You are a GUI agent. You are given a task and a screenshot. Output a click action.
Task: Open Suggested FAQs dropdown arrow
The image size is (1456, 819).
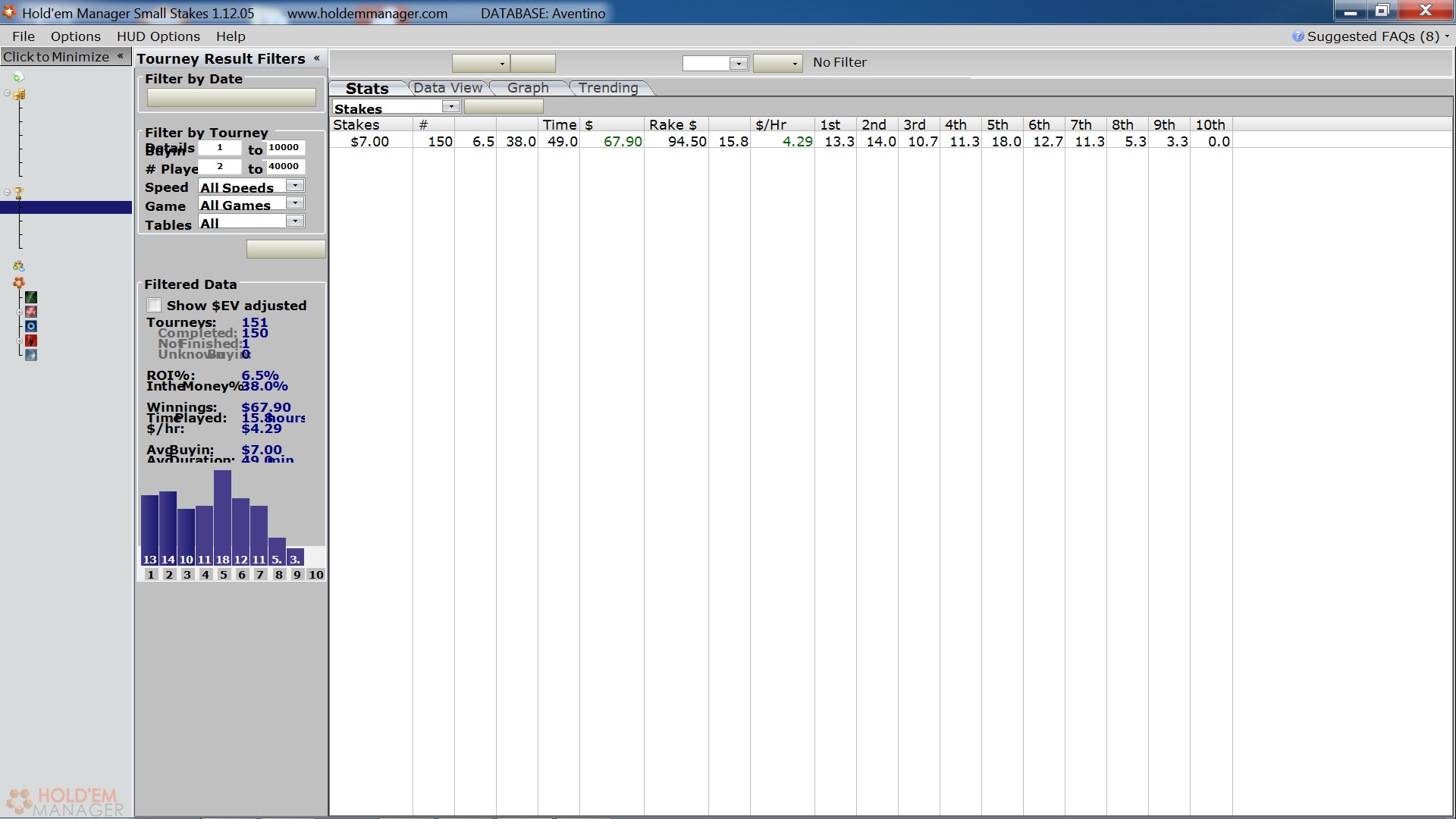tap(1447, 36)
